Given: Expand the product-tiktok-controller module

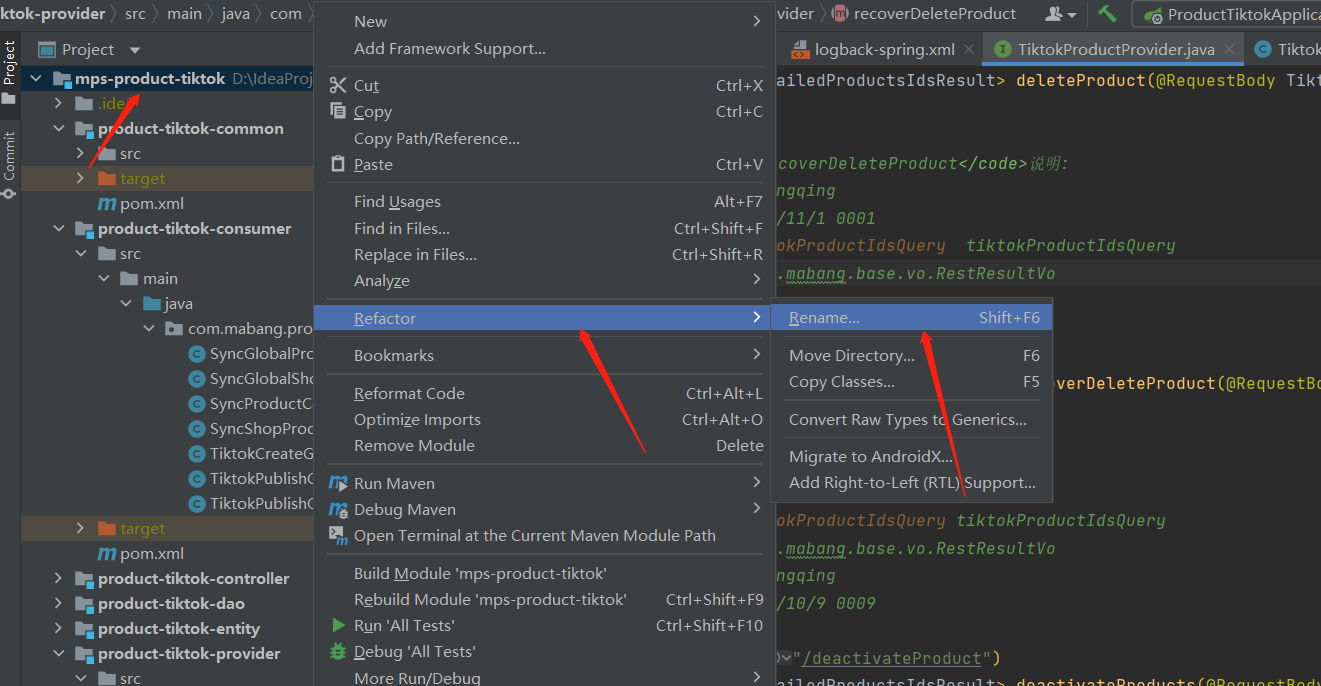Looking at the screenshot, I should (x=59, y=579).
